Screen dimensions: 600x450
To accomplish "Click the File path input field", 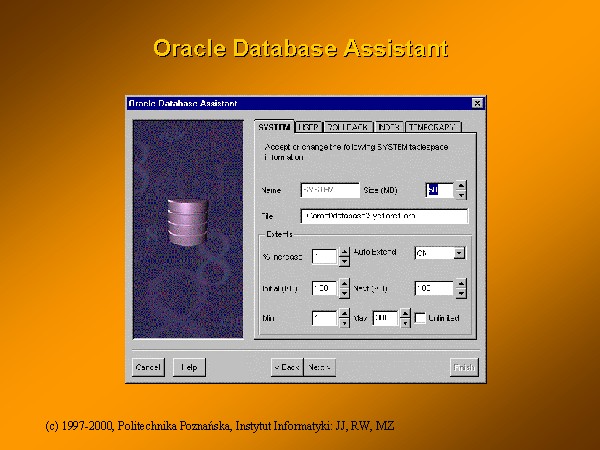I will pos(384,216).
